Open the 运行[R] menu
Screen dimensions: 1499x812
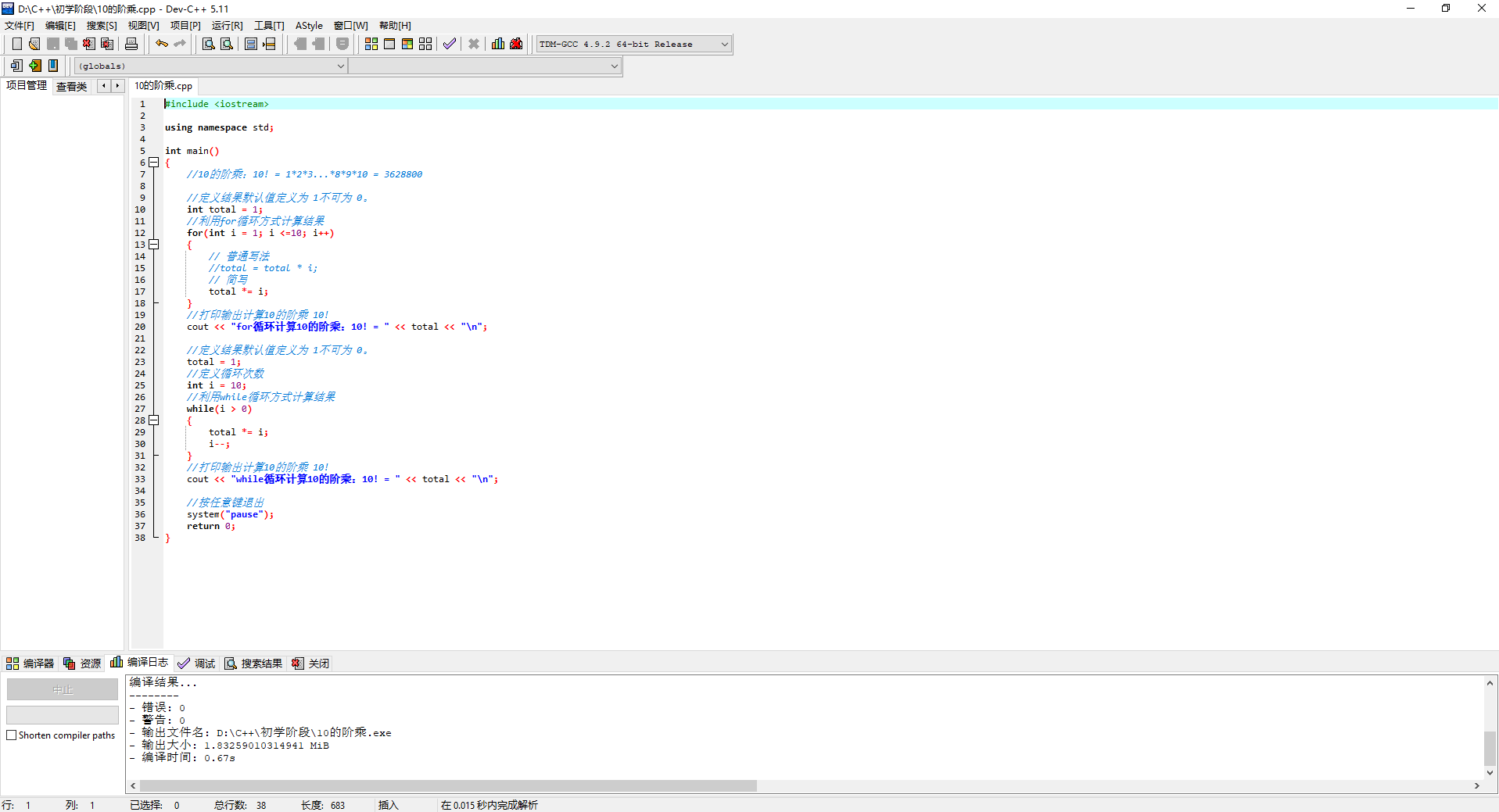[228, 26]
